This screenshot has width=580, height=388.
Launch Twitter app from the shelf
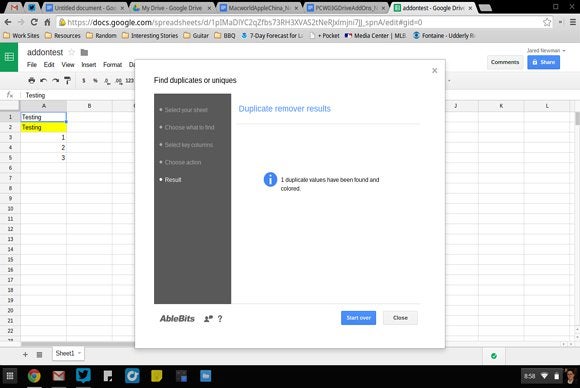click(83, 375)
